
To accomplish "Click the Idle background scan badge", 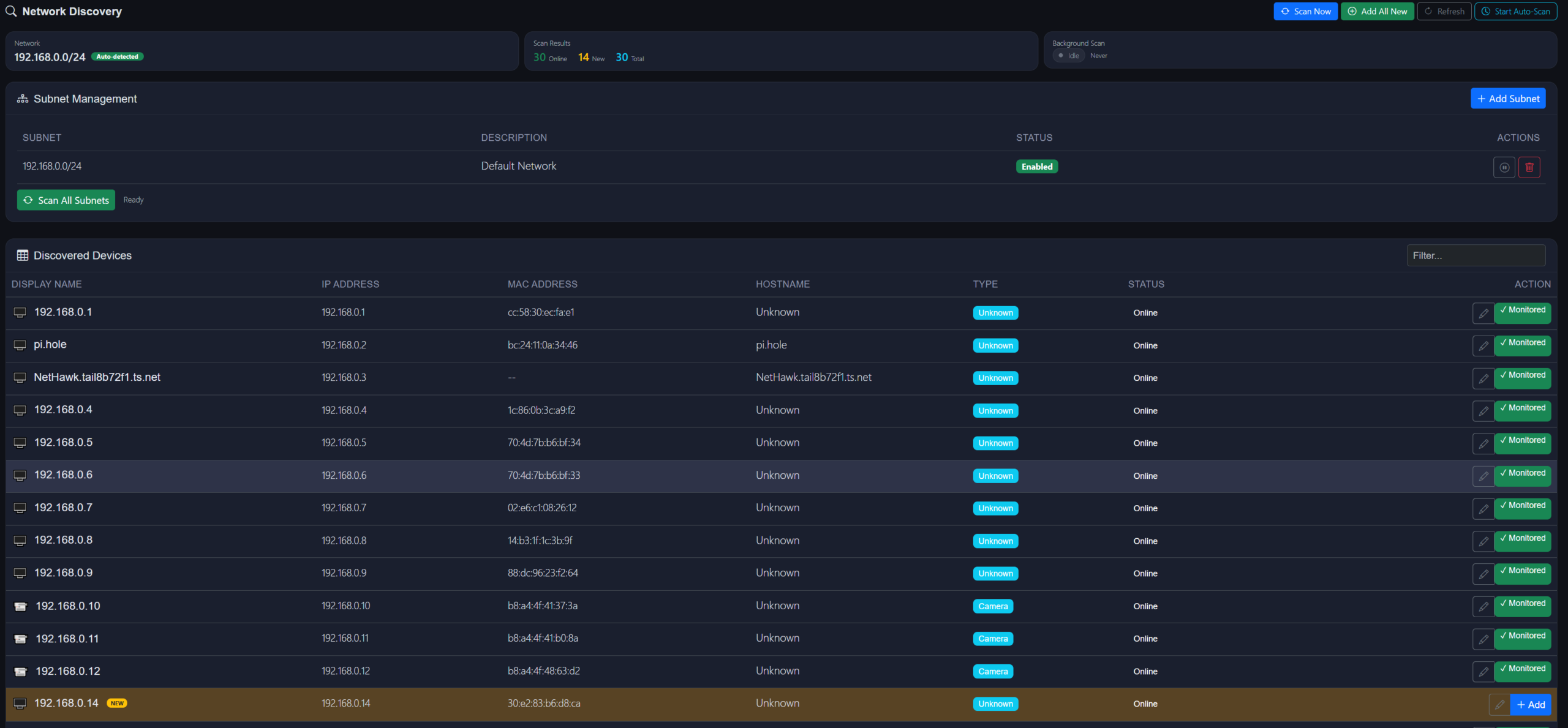I will pyautogui.click(x=1069, y=56).
